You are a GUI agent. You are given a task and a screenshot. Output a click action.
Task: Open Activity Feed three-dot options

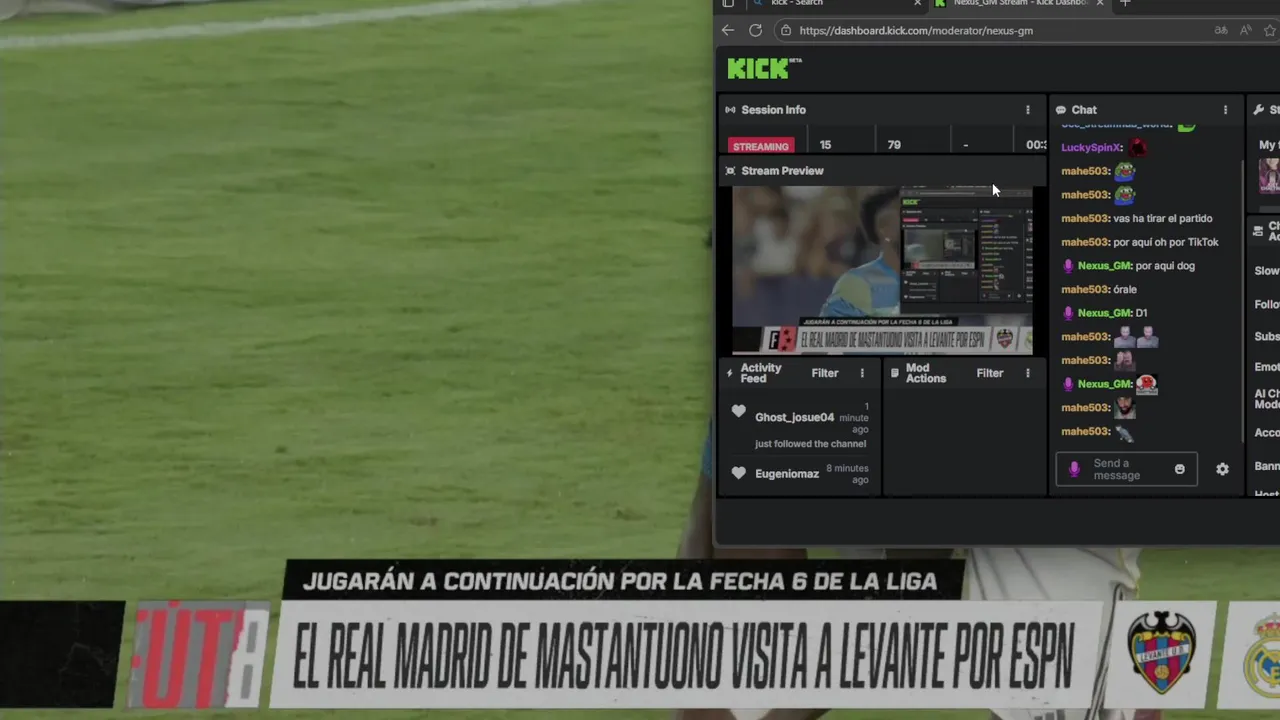pyautogui.click(x=862, y=373)
